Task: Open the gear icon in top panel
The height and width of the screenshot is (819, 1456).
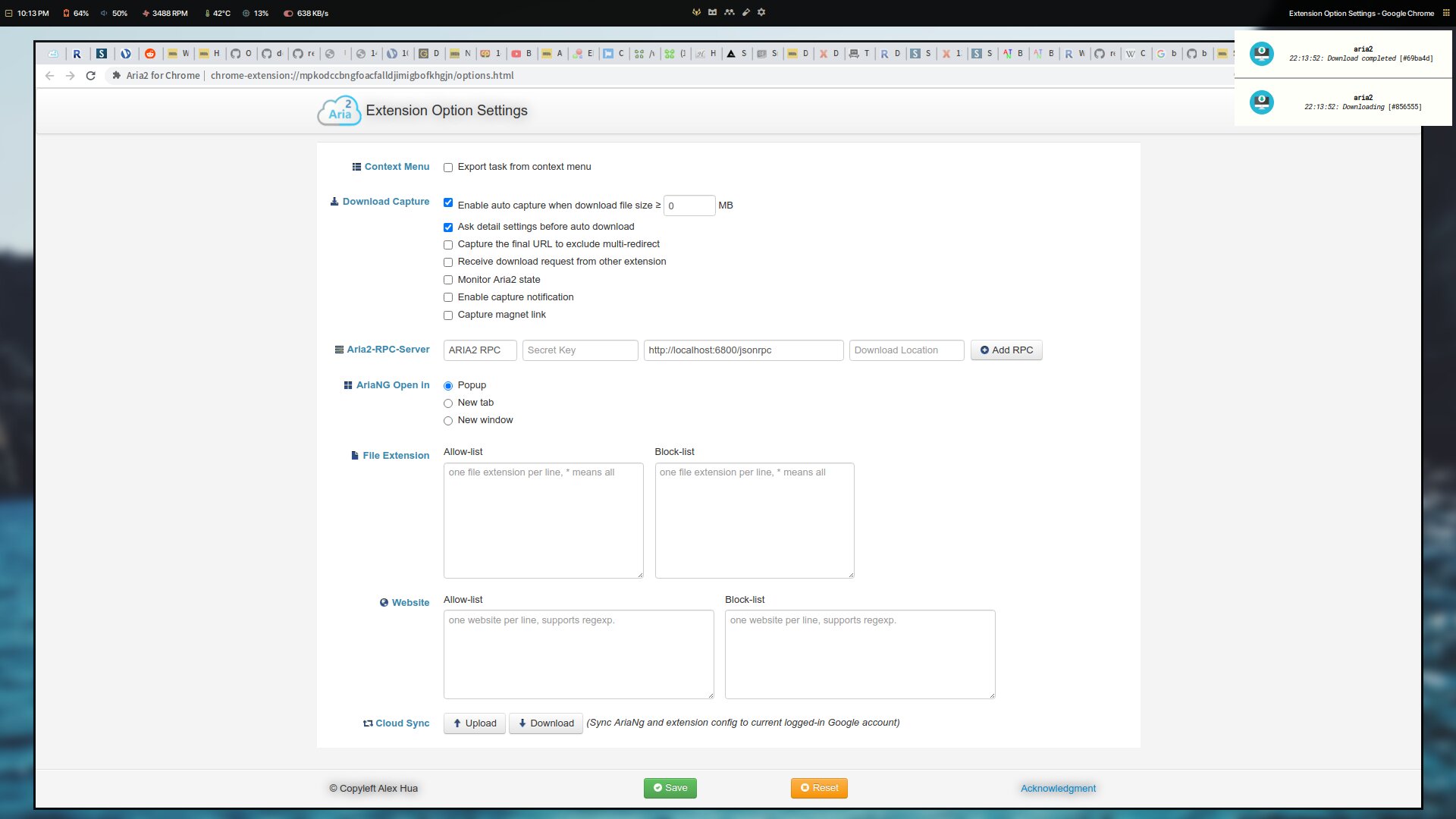Action: pos(761,12)
